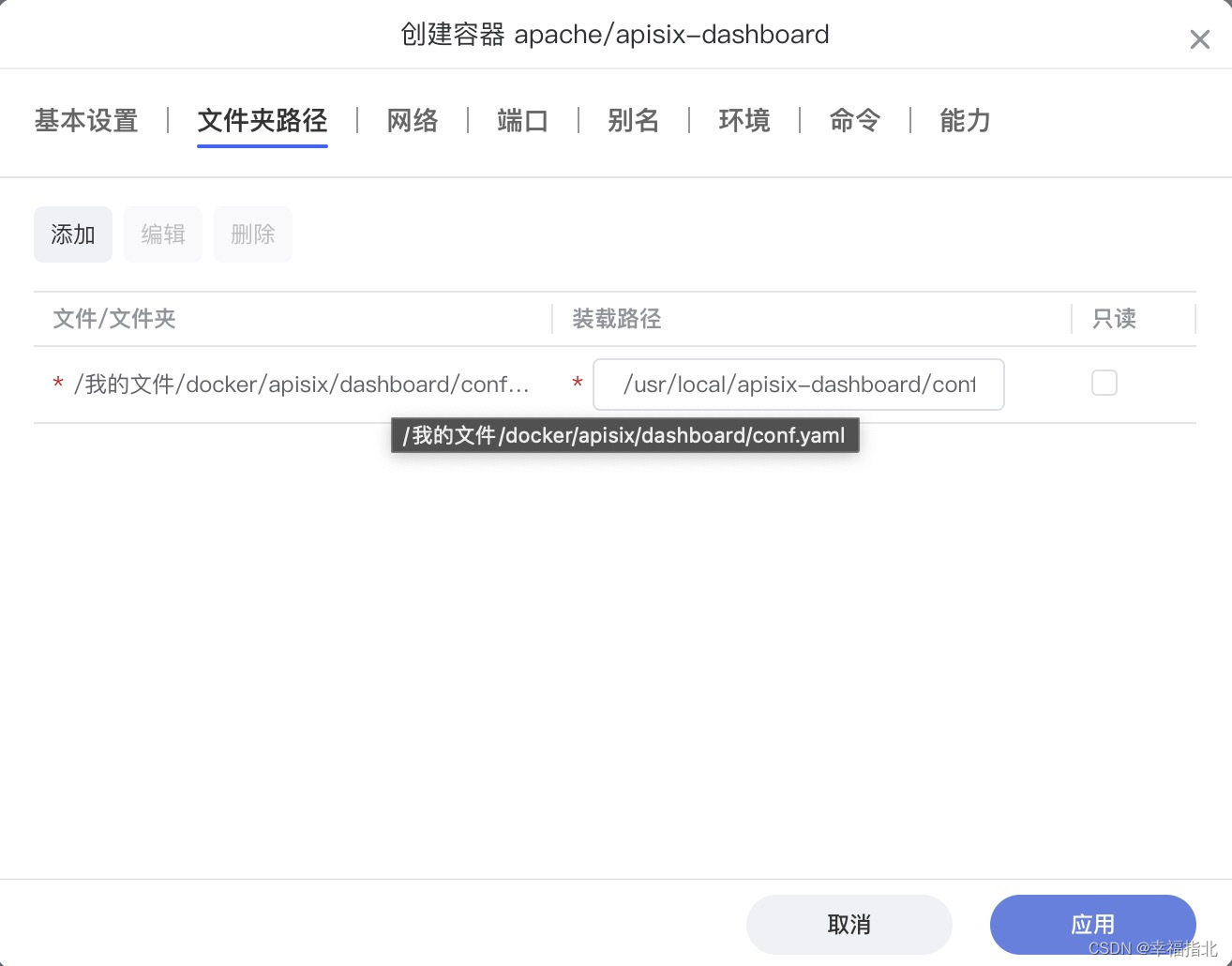Go to the 端口 tab
The image size is (1232, 966).
coord(522,121)
